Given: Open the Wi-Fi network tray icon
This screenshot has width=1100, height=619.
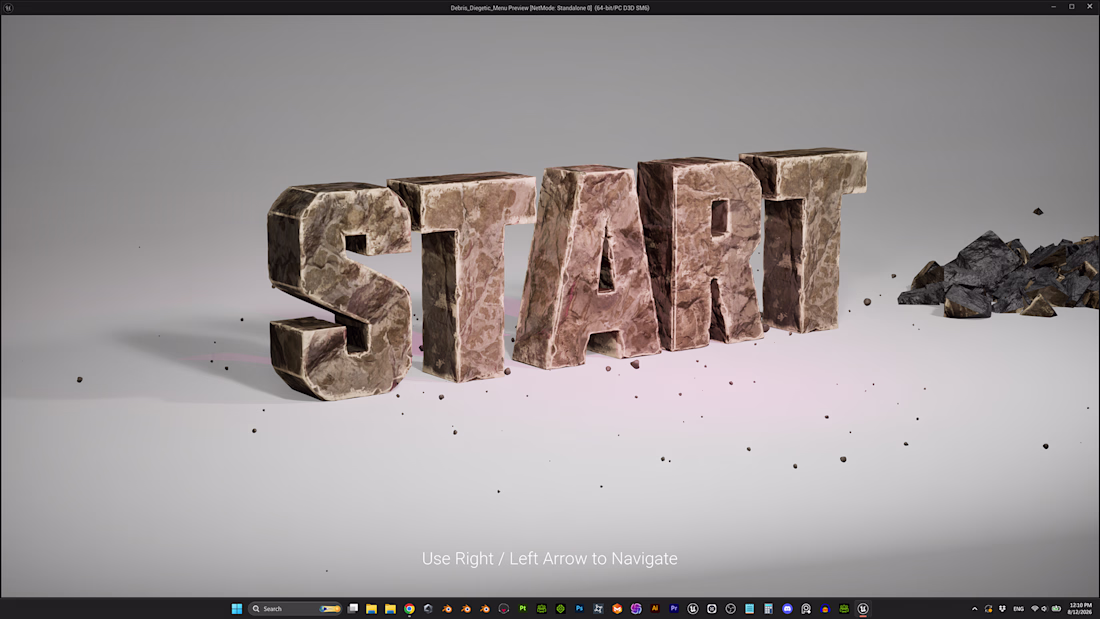Looking at the screenshot, I should (x=1034, y=608).
